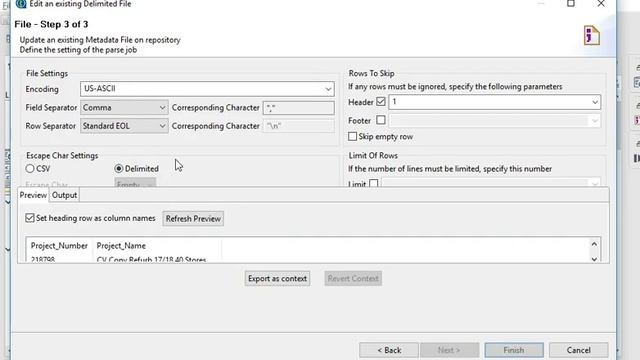Select the Delimited radio button

118,169
